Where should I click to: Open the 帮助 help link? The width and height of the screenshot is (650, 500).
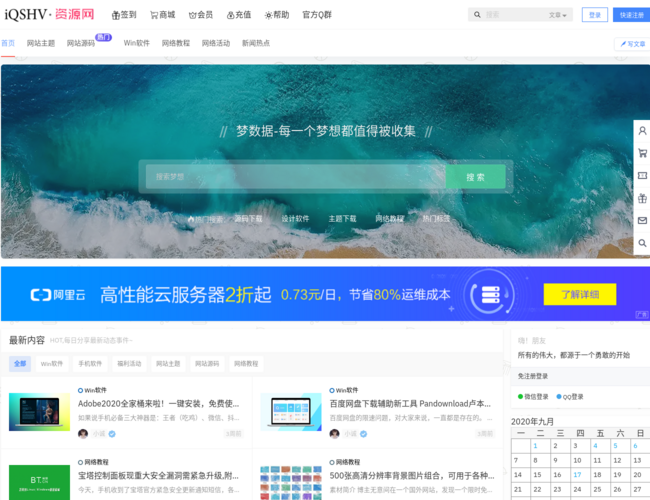coord(277,15)
